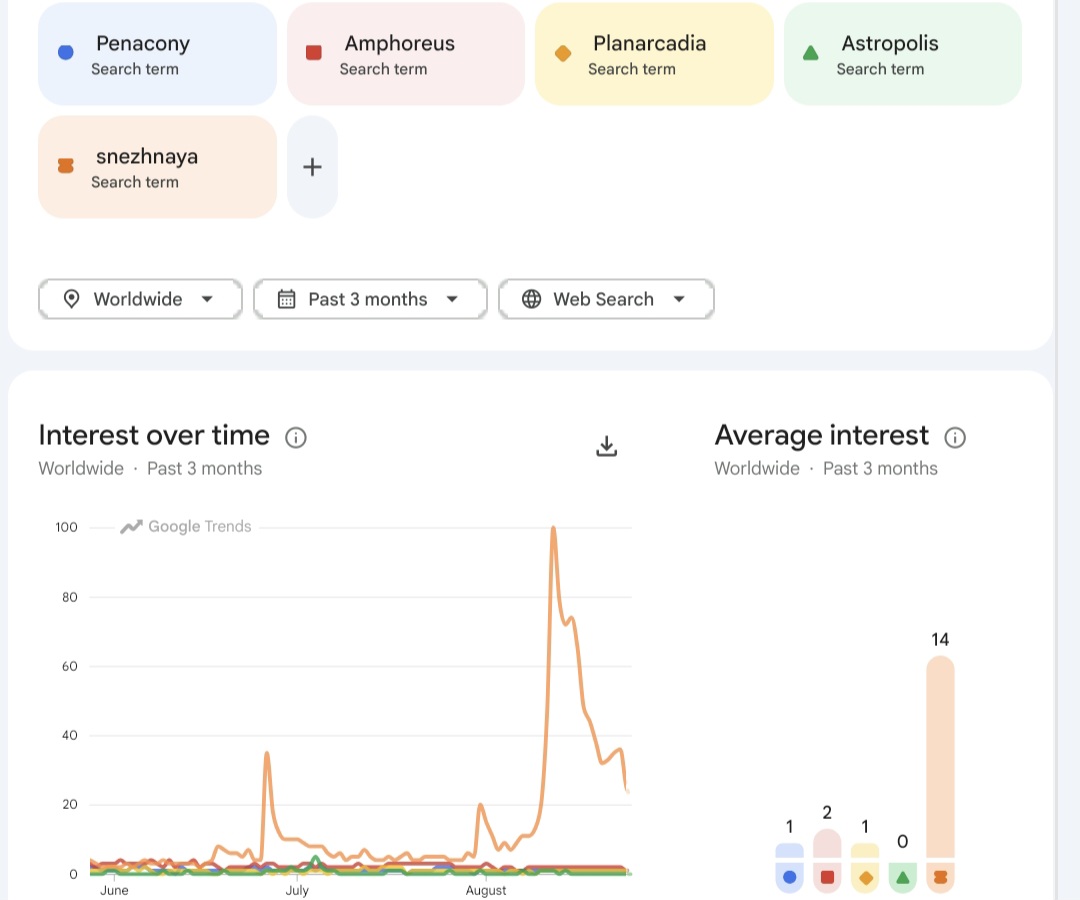Click the July axis label on chart
This screenshot has height=900, width=1080.
pos(297,890)
